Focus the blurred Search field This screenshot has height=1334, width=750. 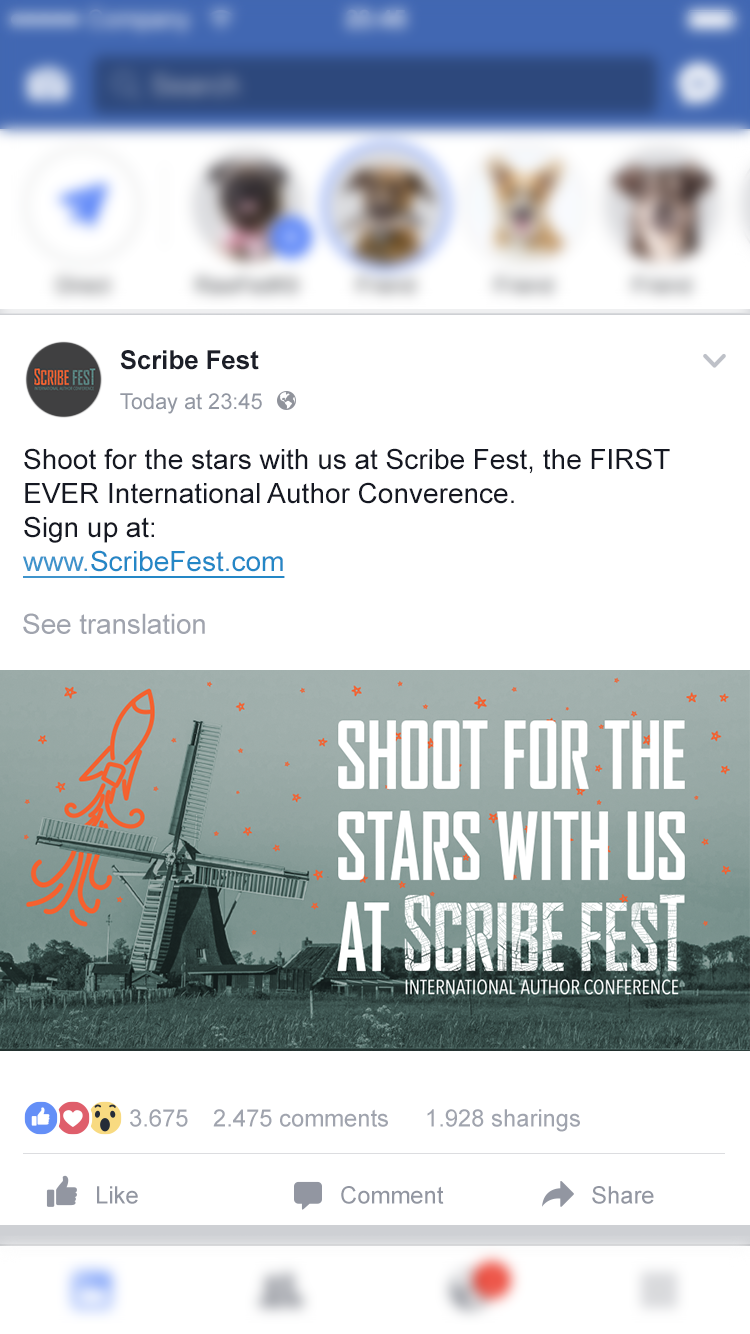376,86
